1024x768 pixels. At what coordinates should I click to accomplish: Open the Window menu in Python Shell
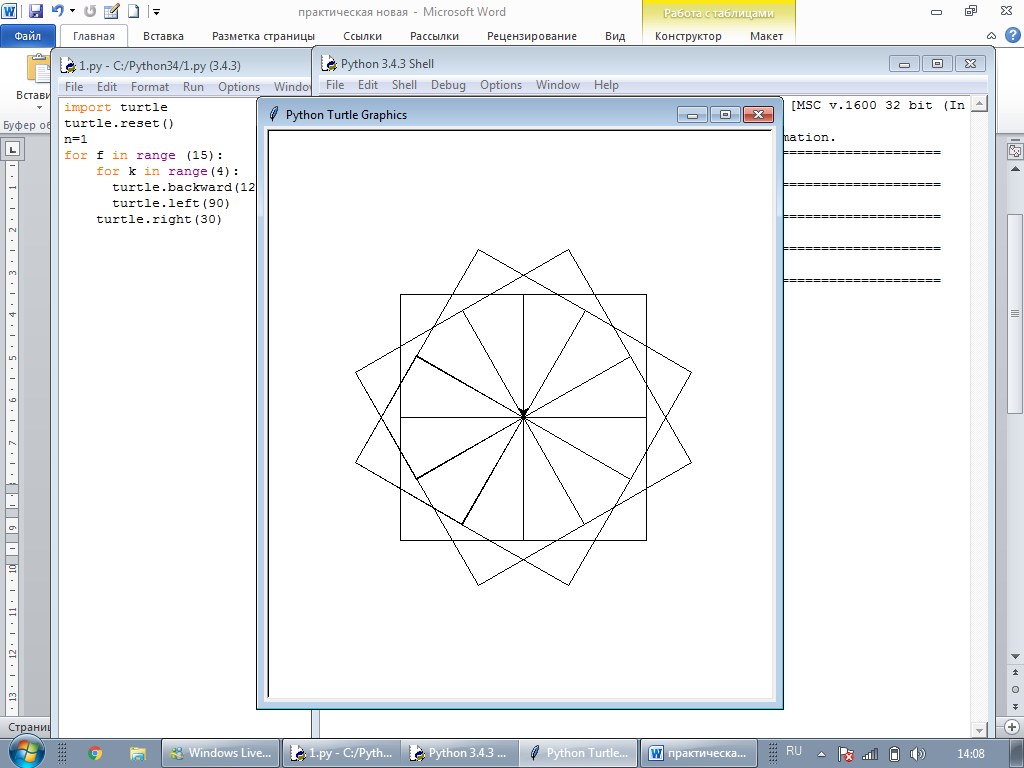[x=558, y=85]
